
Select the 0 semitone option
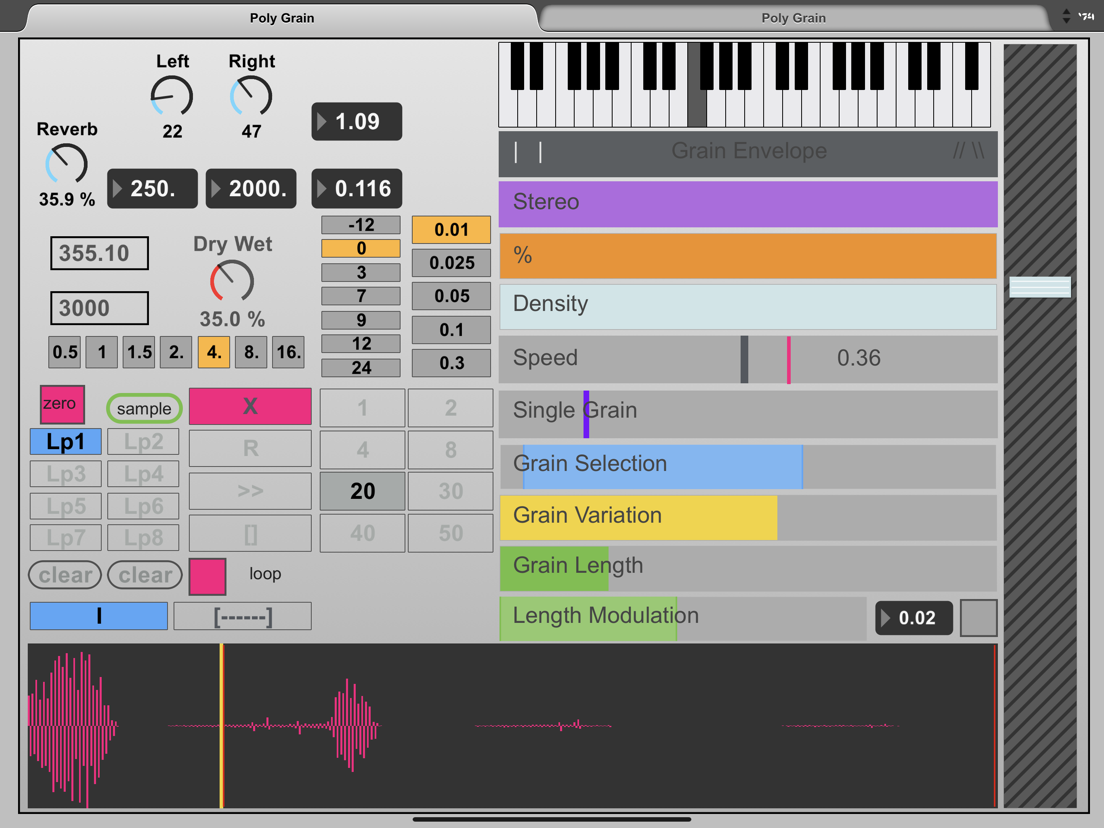[360, 249]
